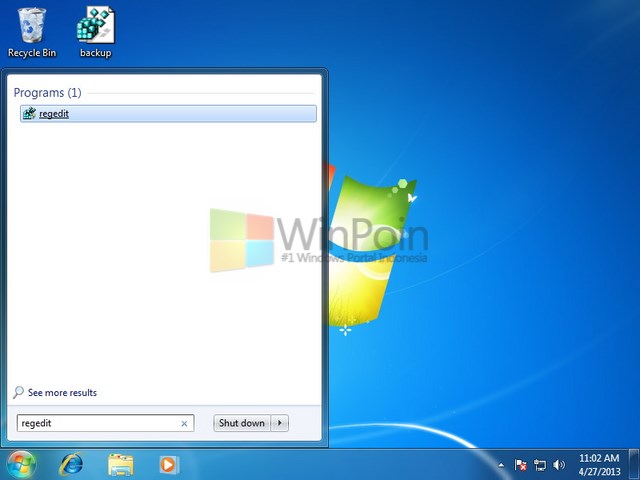Click See more results link
Viewport: 640px width, 480px height.
[62, 393]
